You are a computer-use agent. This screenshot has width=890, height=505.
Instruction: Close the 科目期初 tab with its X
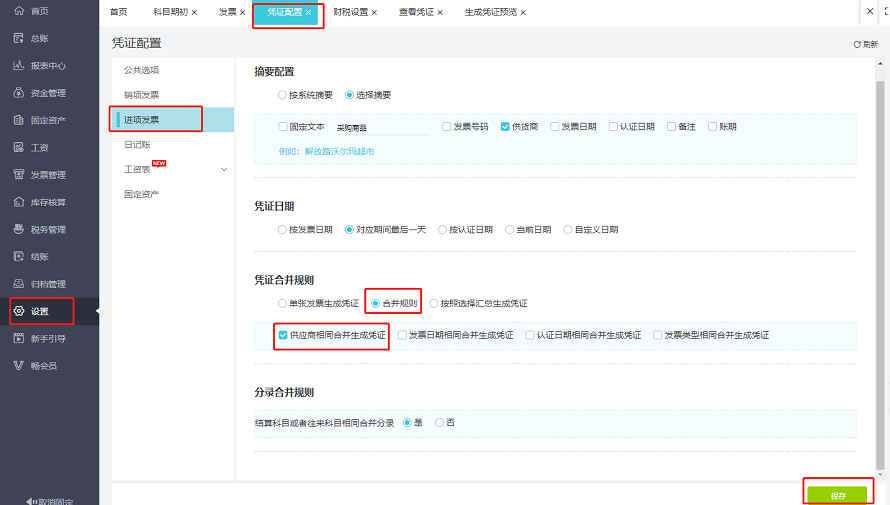click(x=194, y=12)
